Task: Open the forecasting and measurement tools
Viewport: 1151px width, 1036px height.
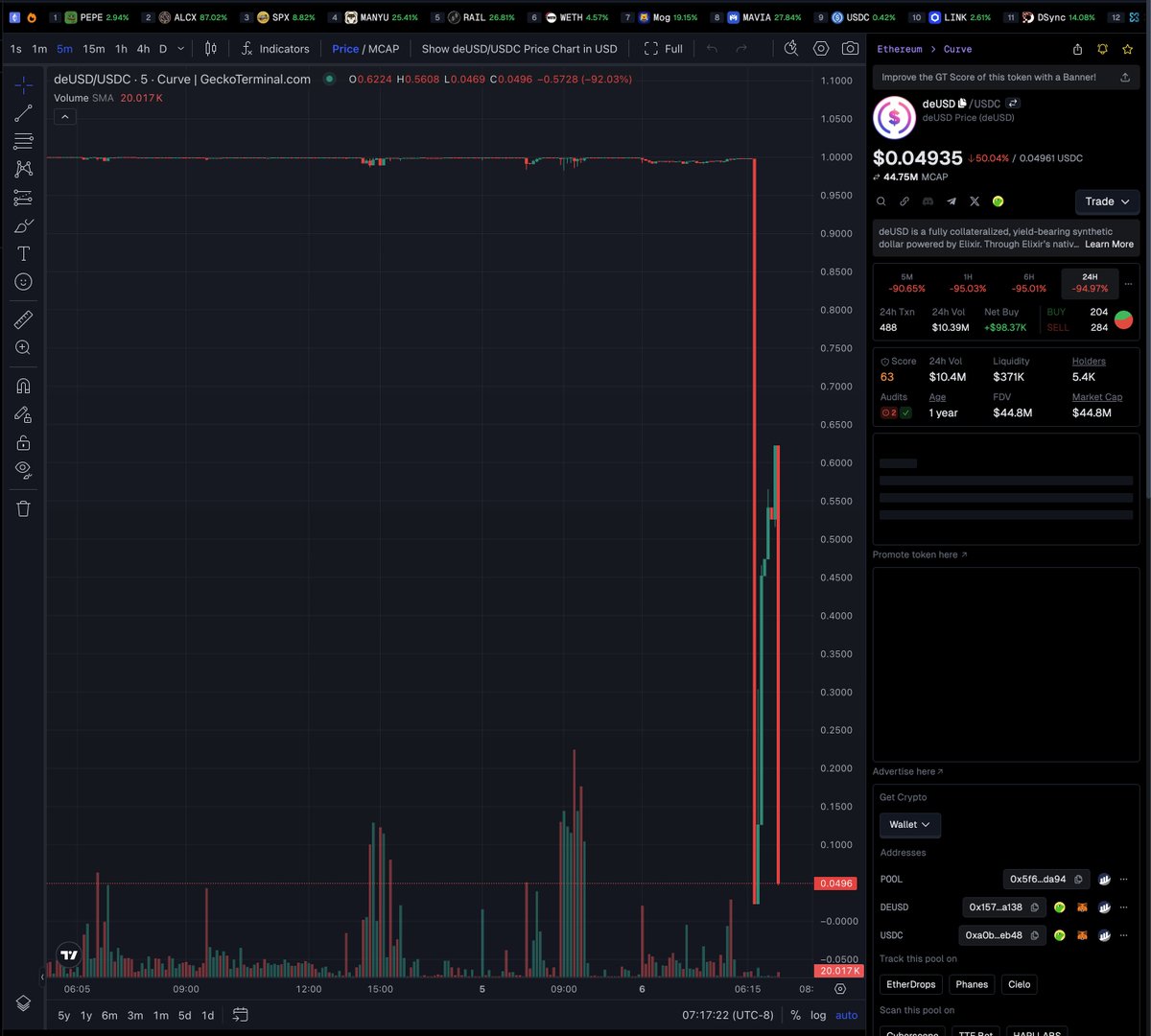Action: pos(24,198)
